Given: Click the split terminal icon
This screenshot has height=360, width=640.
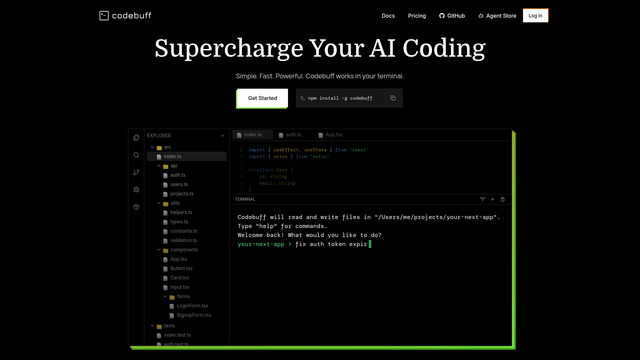Looking at the screenshot, I should point(482,199).
